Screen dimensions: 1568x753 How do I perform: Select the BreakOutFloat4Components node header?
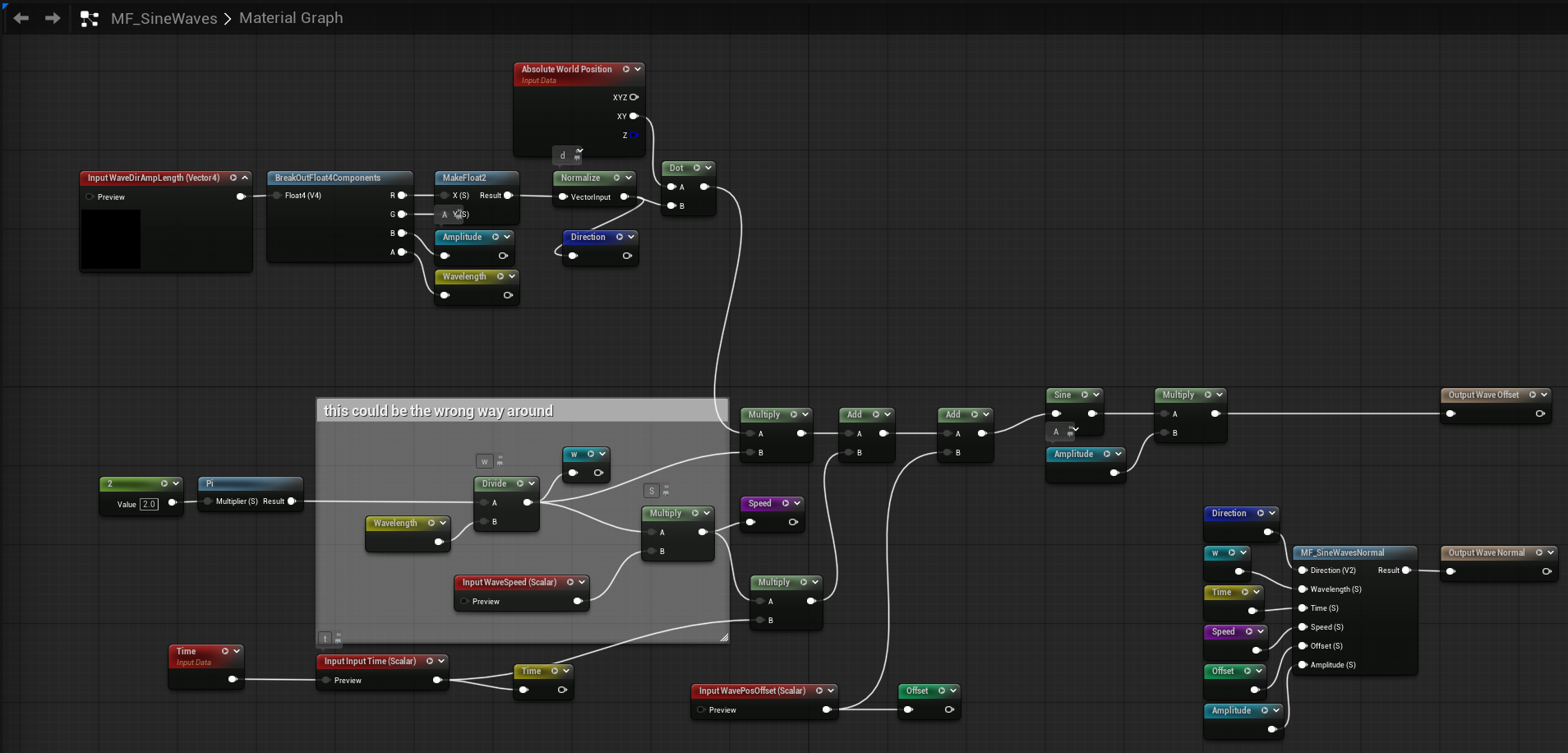(339, 178)
